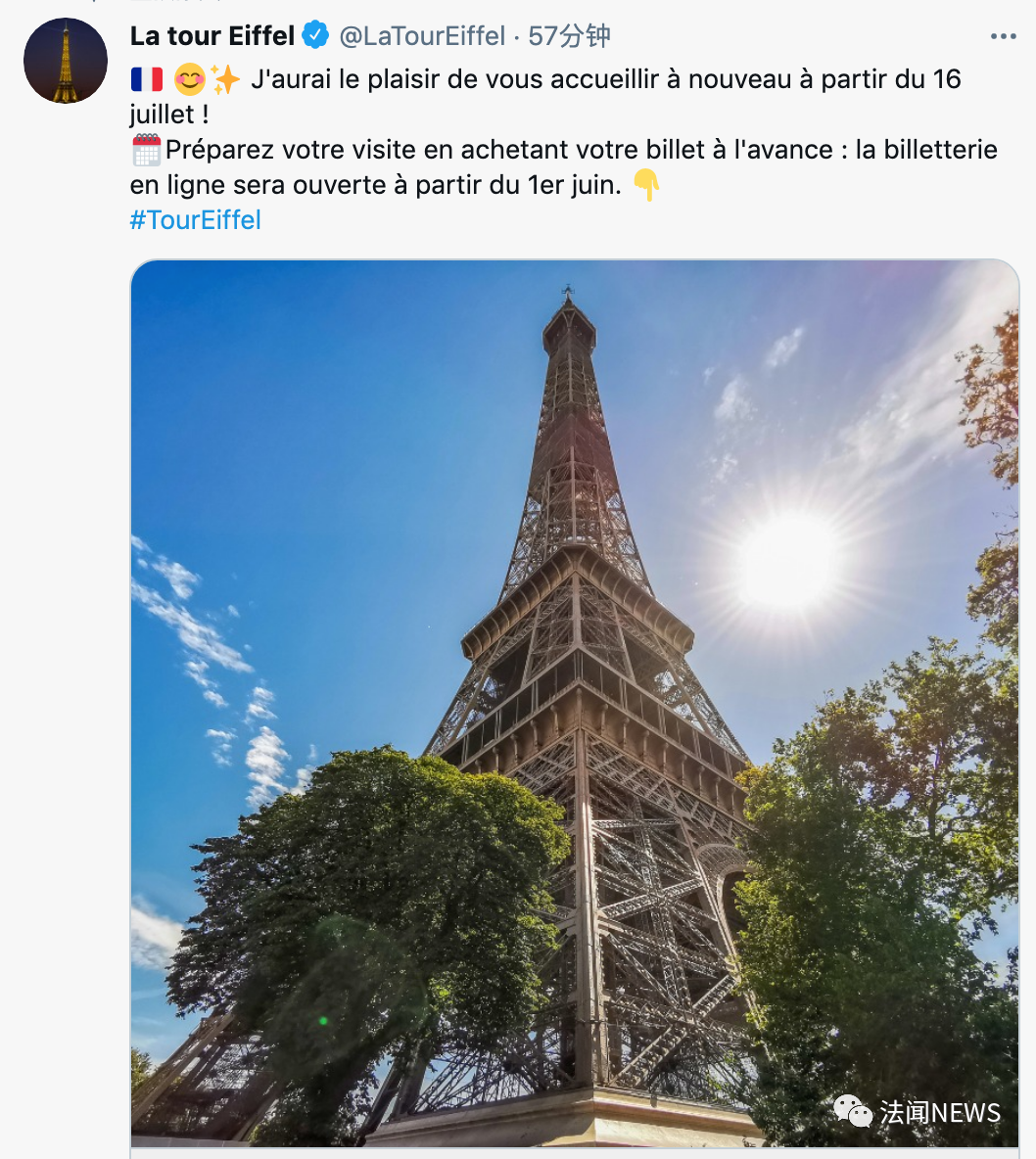
Task: Click the calendar emoji before Préparez
Action: click(x=146, y=150)
